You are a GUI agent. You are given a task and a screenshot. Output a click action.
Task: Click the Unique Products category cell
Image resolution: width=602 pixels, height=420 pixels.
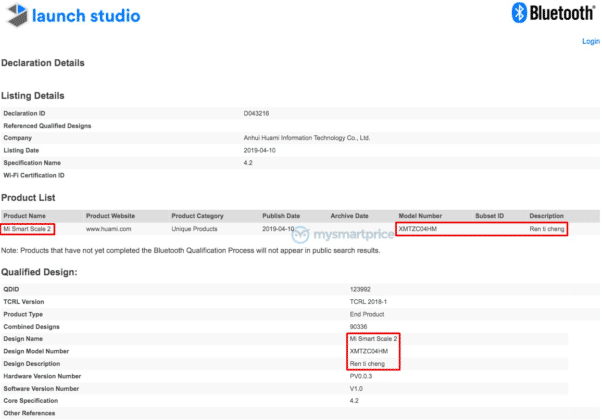(x=194, y=229)
